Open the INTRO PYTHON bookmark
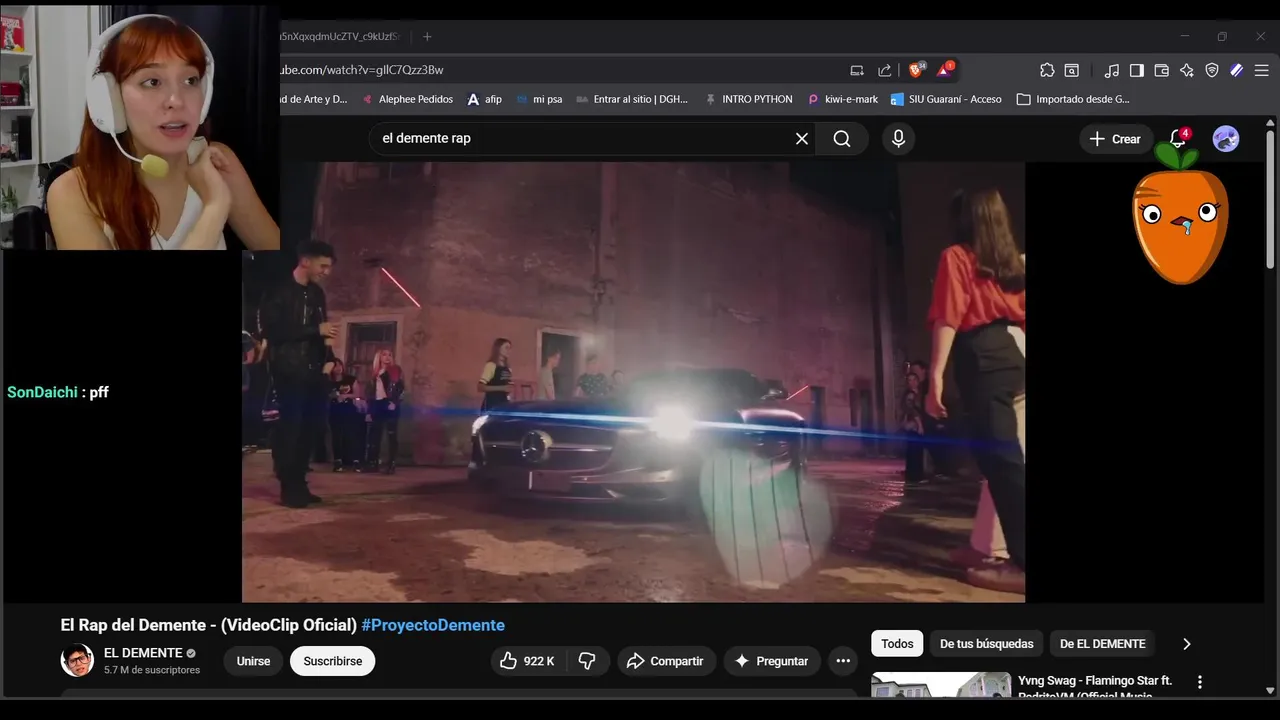Viewport: 1280px width, 720px height. (x=749, y=99)
